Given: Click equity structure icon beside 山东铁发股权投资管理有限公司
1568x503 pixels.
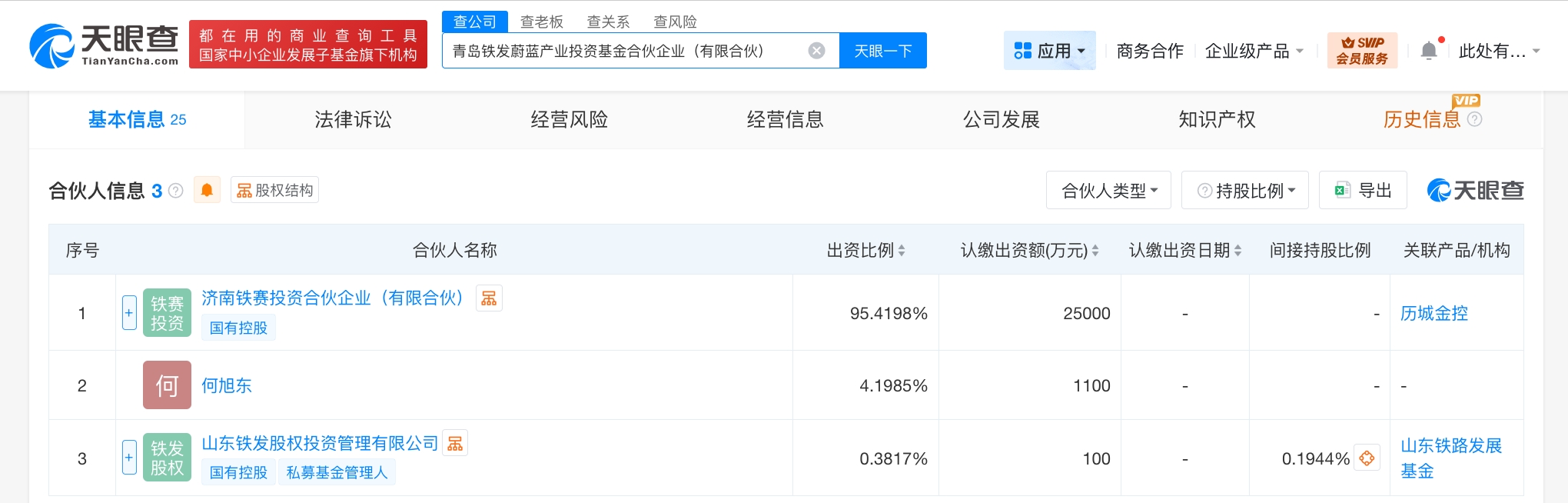Looking at the screenshot, I should click(x=455, y=444).
